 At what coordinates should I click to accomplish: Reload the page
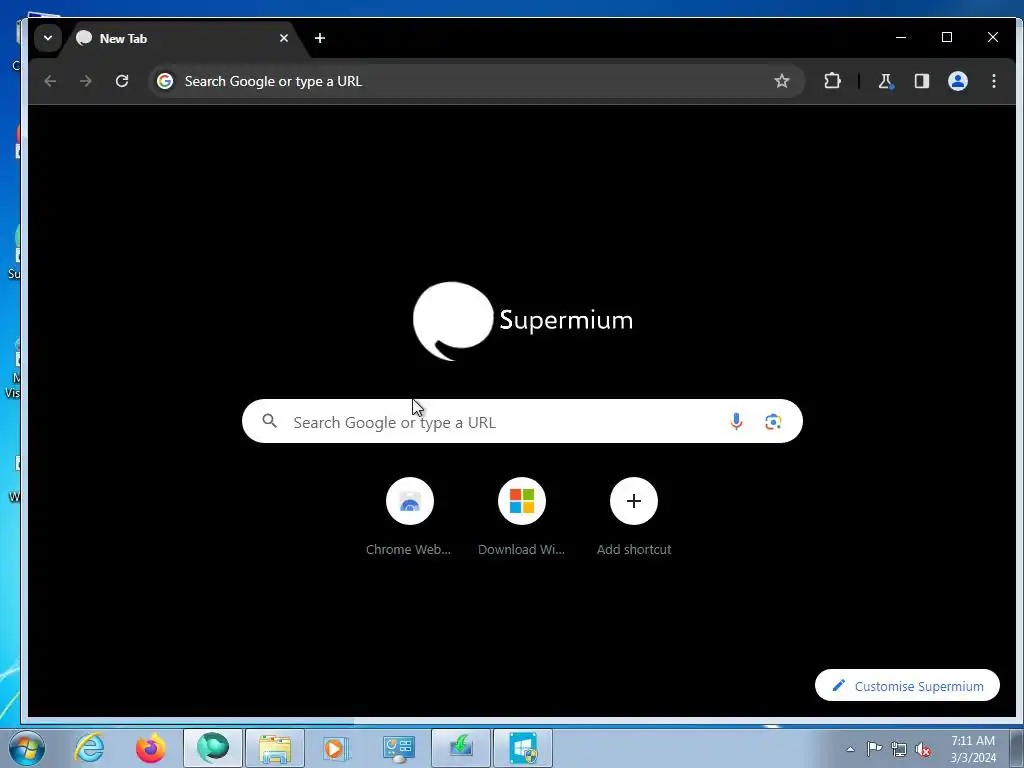121,81
